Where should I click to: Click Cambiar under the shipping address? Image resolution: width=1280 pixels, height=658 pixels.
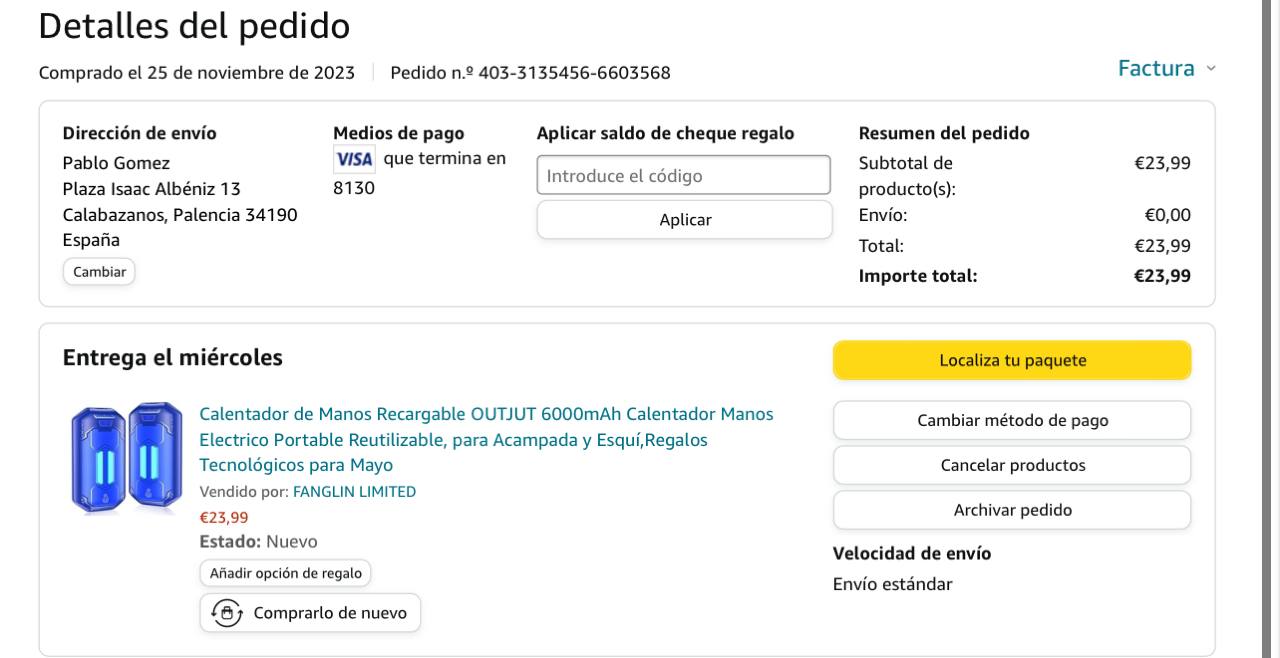(99, 272)
